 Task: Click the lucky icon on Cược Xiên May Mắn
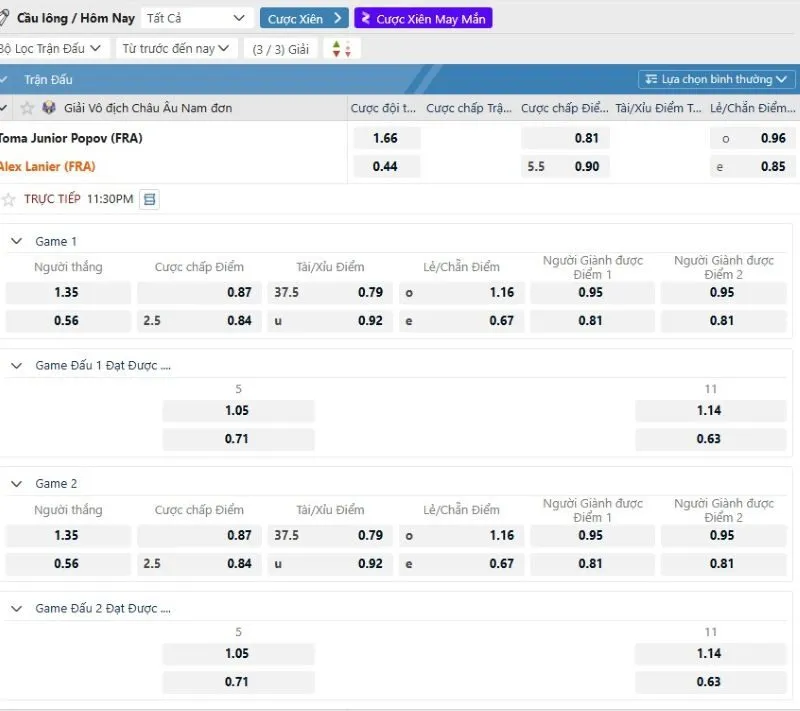tap(366, 19)
